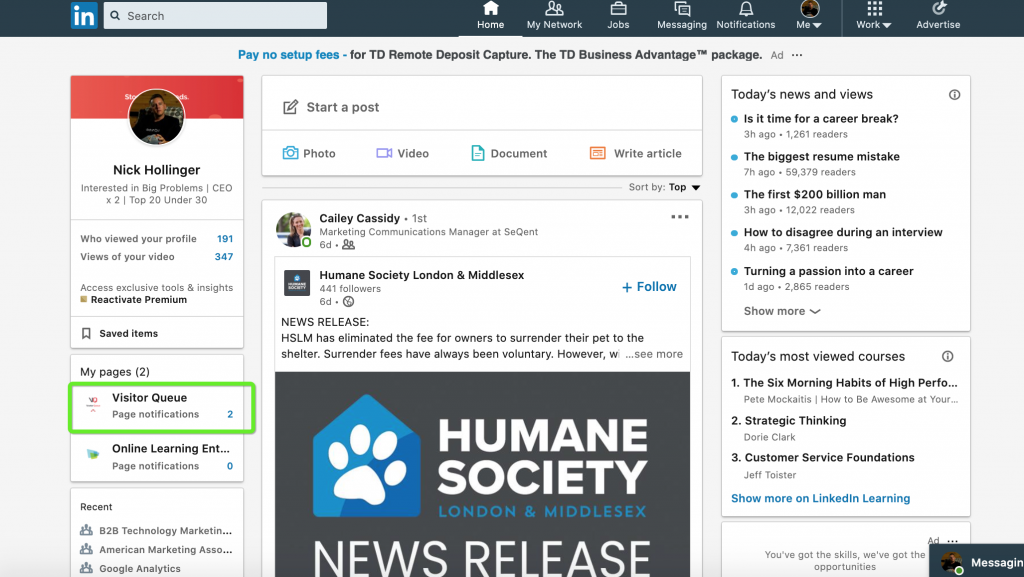Click the group icon beside Google Analytics
The height and width of the screenshot is (577, 1024).
click(86, 568)
